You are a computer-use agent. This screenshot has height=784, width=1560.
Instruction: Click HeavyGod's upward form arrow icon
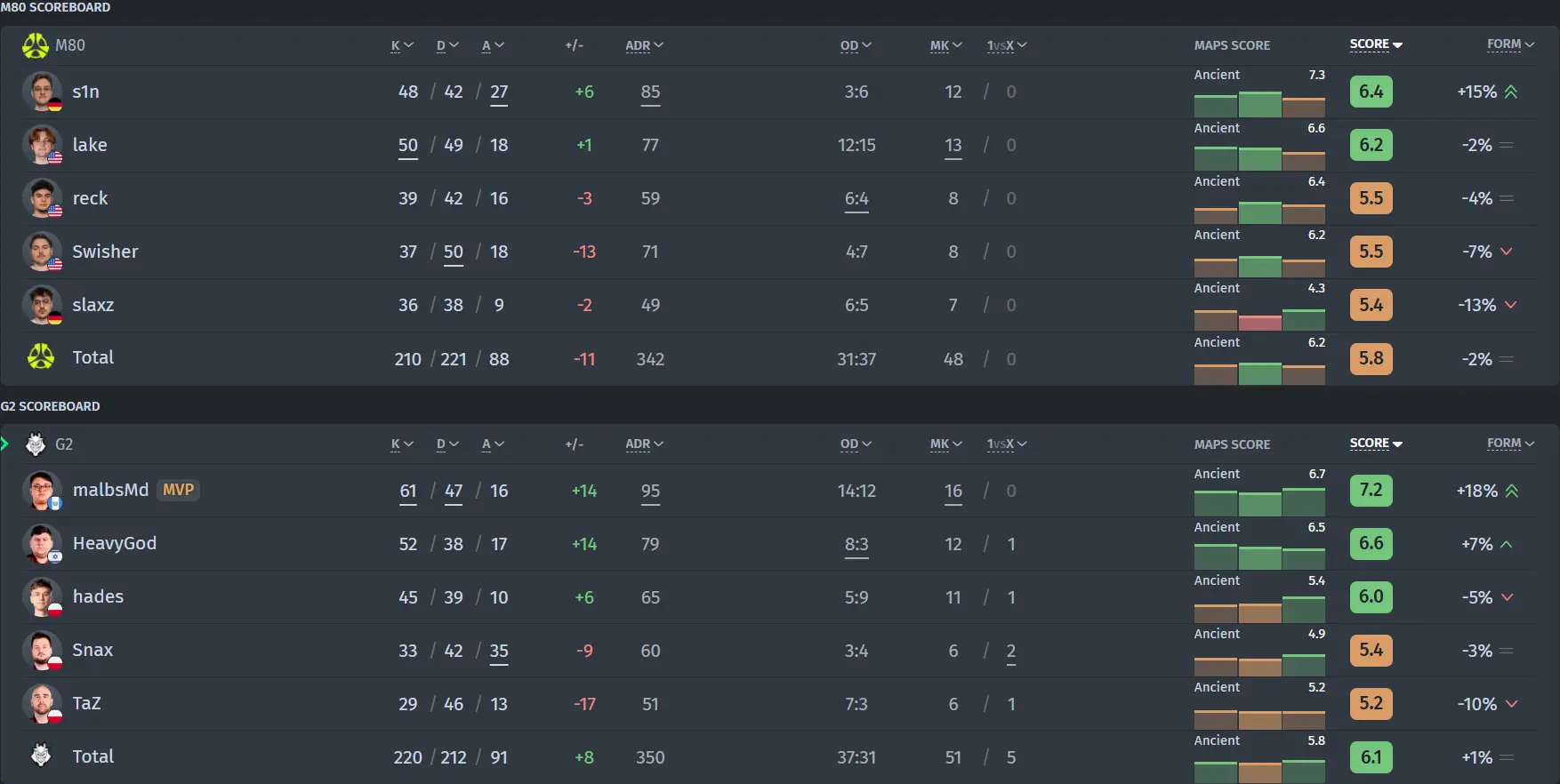[1507, 544]
